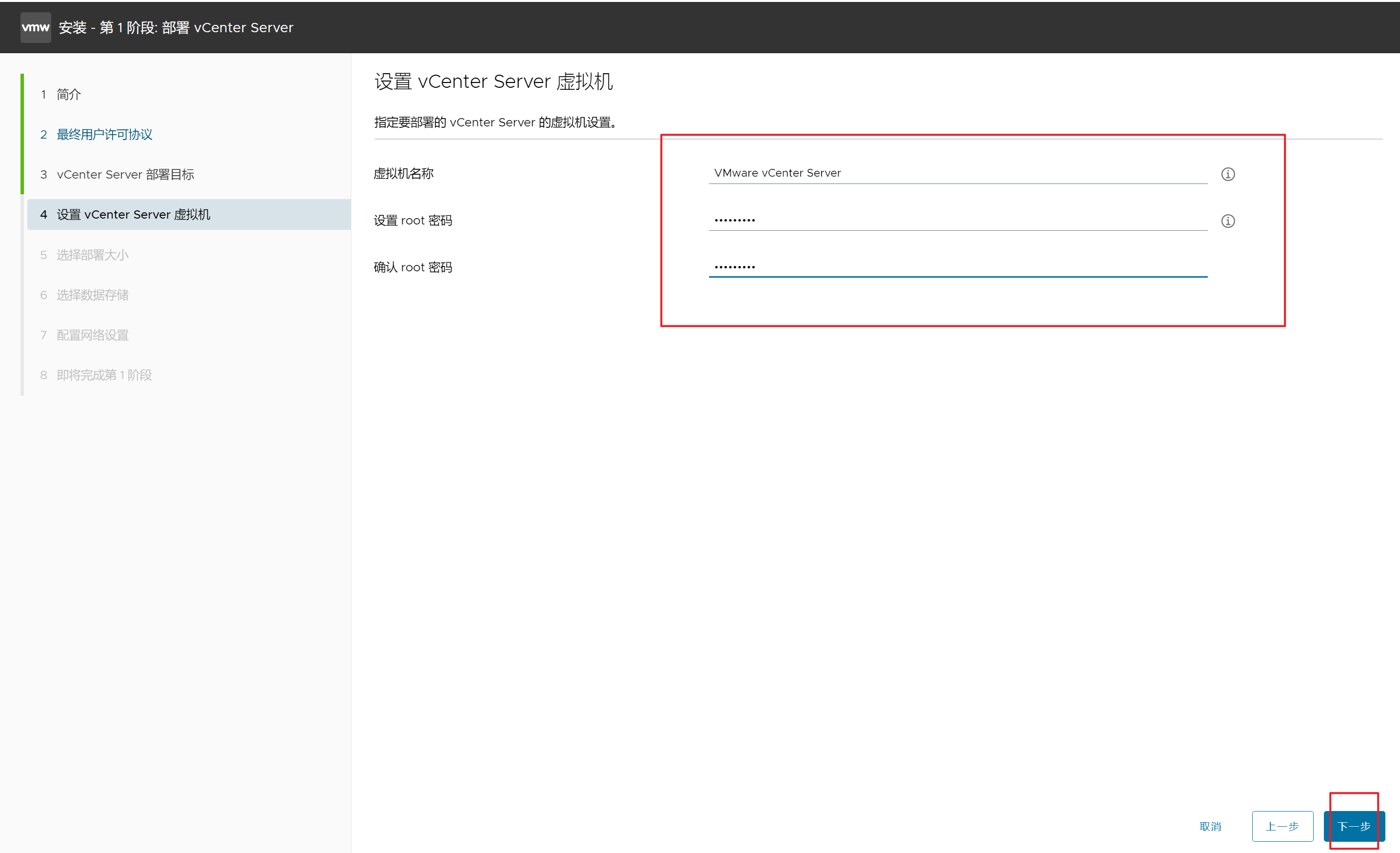The width and height of the screenshot is (1400, 853).
Task: Click the 取消 link
Action: point(1210,826)
